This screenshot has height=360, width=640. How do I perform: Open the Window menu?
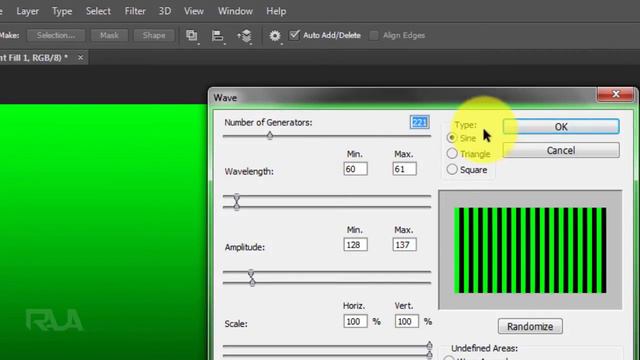[235, 11]
